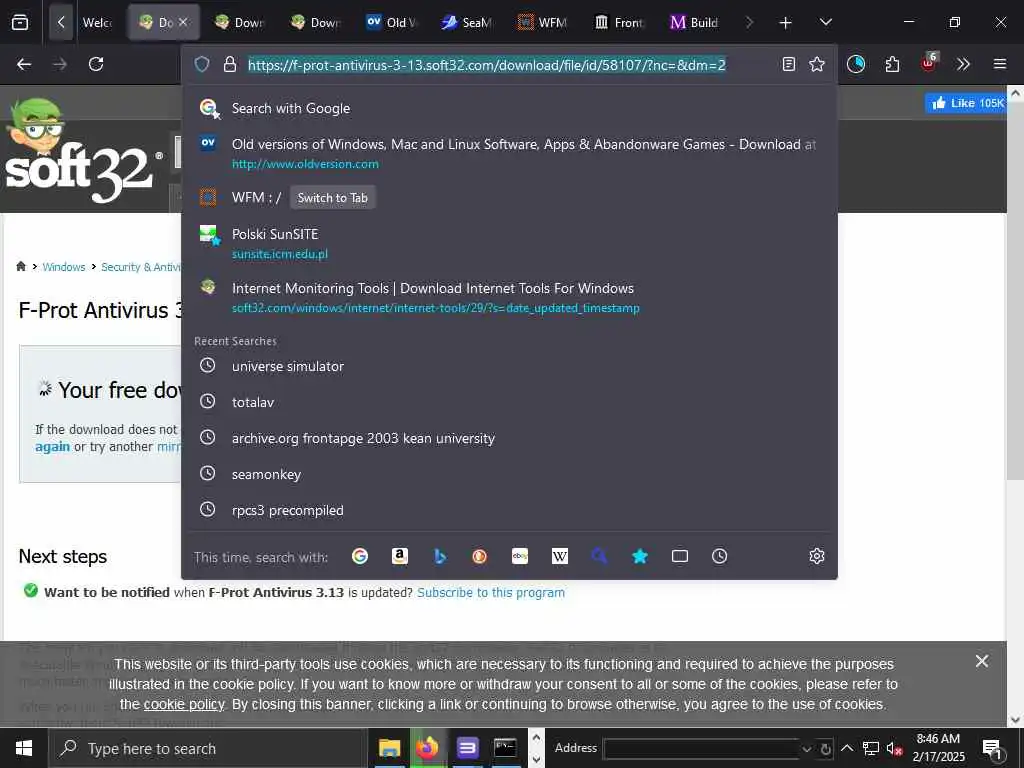Open the Extensions puzzle-piece menu
This screenshot has height=768, width=1024.
point(892,64)
